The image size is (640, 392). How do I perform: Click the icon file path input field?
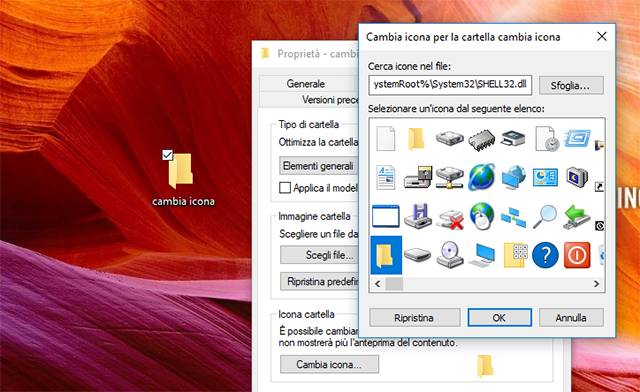[450, 85]
